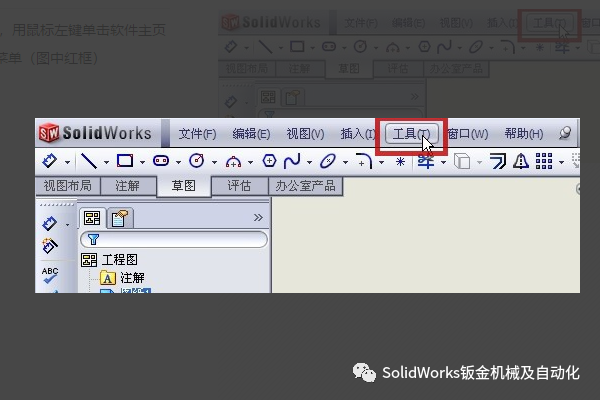
Task: Open the PropertyManager tab icon
Action: click(119, 218)
